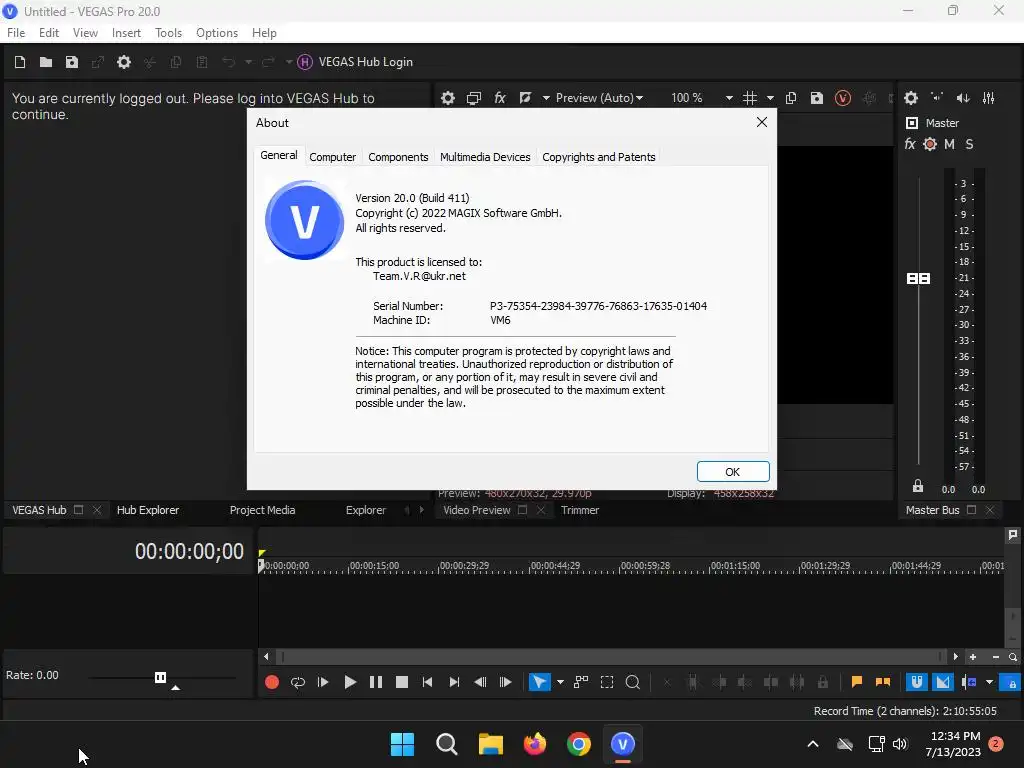Click the New Project icon in the toolbar

click(x=20, y=62)
